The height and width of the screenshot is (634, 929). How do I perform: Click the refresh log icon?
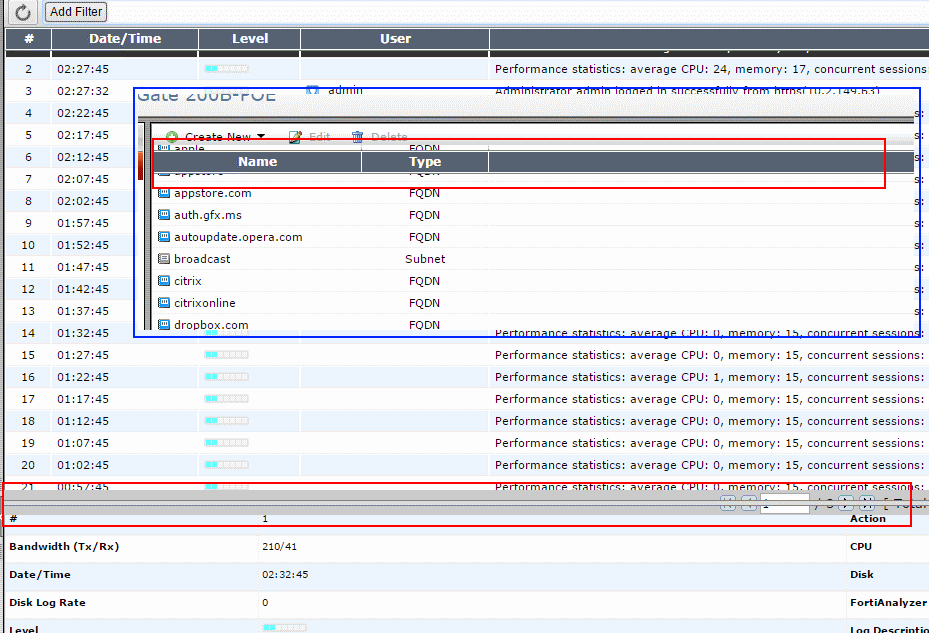pos(23,12)
